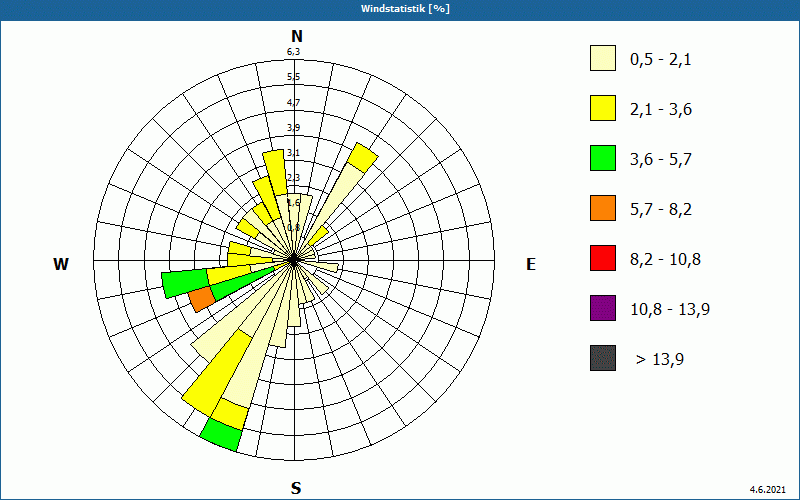Click the 5,5 radial axis value
Image resolution: width=800 pixels, height=500 pixels.
[x=293, y=77]
